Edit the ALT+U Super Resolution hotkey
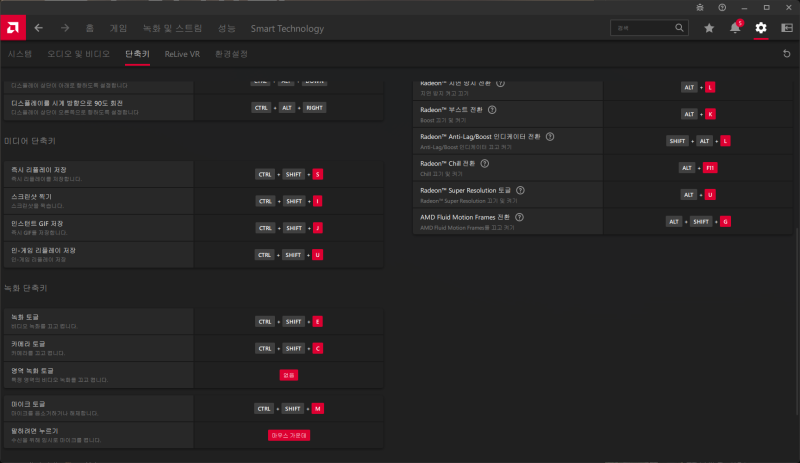The image size is (800, 463). (x=698, y=194)
